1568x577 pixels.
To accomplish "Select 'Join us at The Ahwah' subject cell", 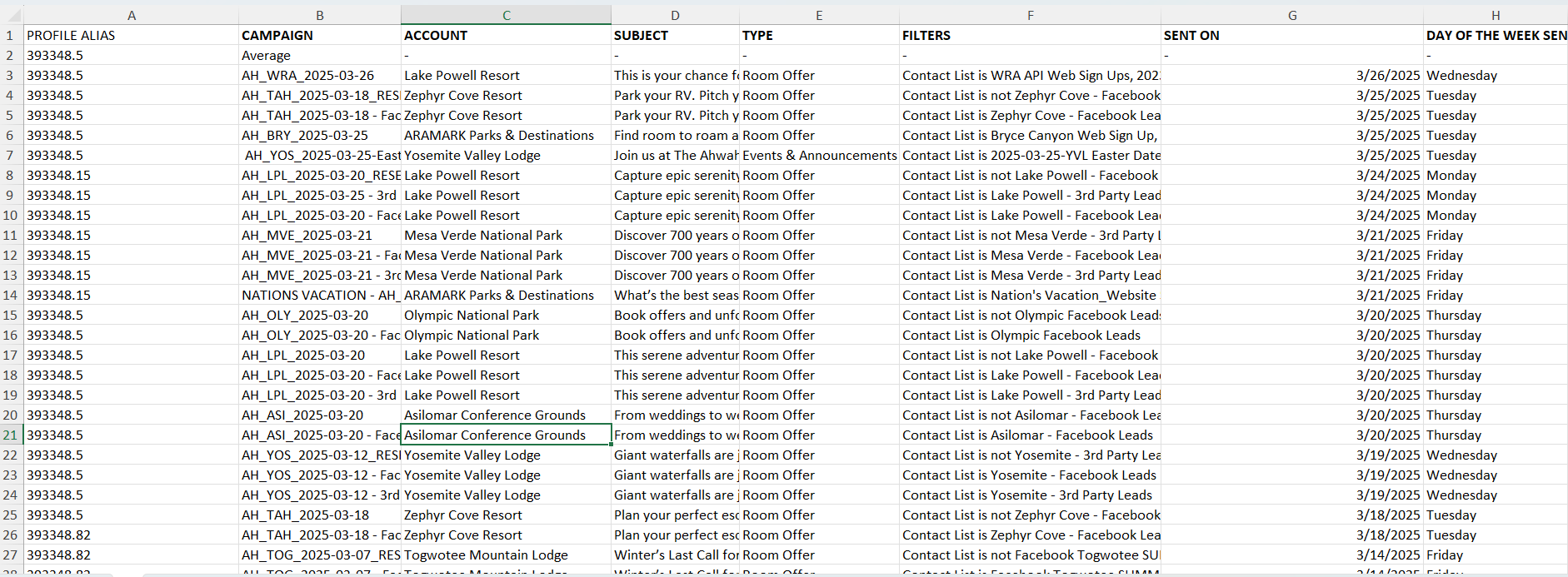I will (675, 155).
